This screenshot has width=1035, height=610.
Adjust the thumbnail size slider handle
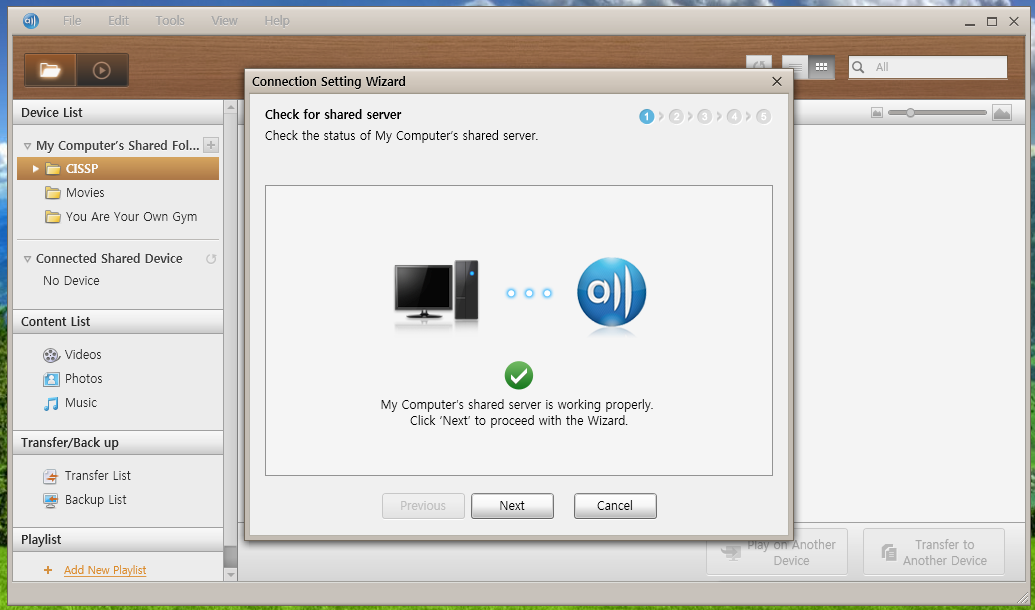click(910, 113)
